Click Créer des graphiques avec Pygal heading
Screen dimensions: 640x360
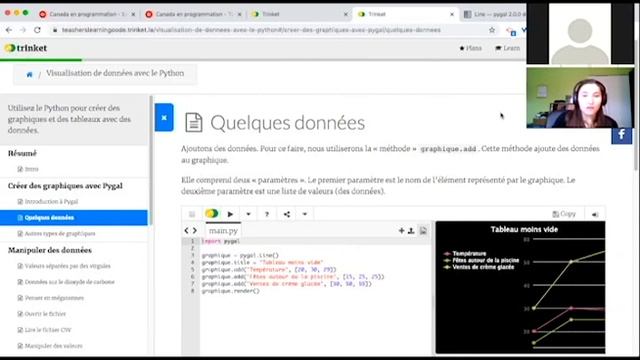[65, 186]
